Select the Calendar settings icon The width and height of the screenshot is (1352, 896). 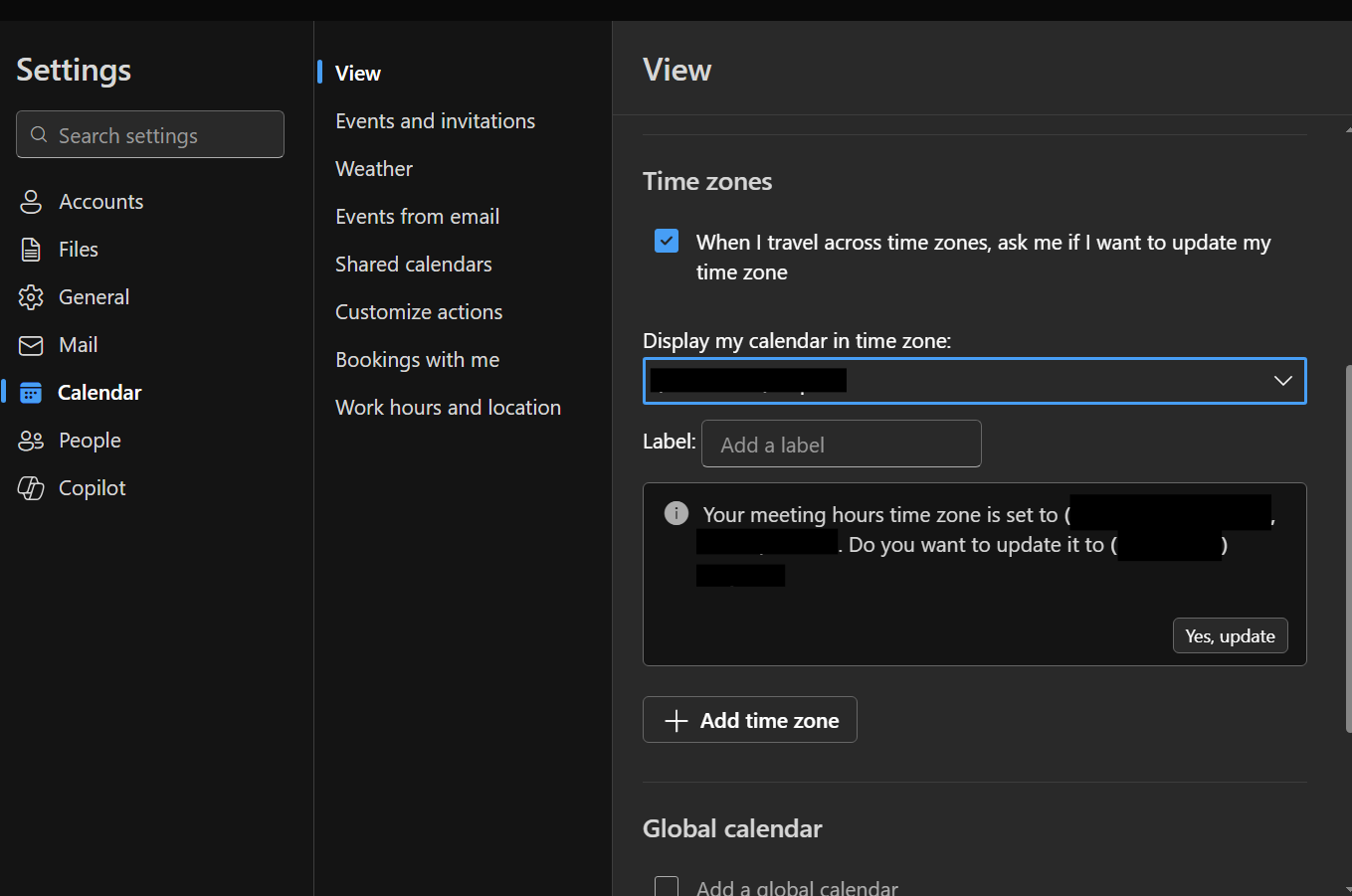click(x=30, y=392)
